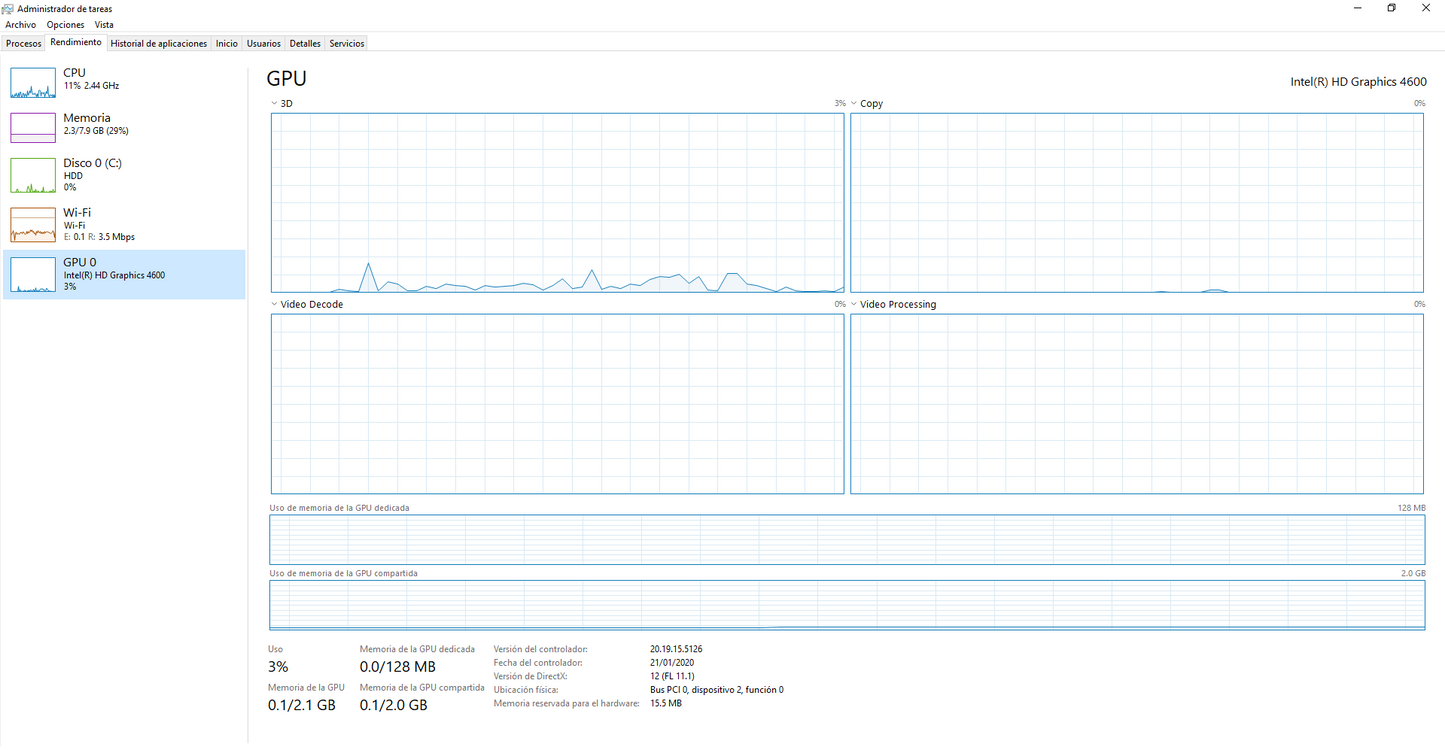Click the Intel(R) HD Graphics 4600 title
Viewport: 1445px width, 750px height.
pos(1359,82)
